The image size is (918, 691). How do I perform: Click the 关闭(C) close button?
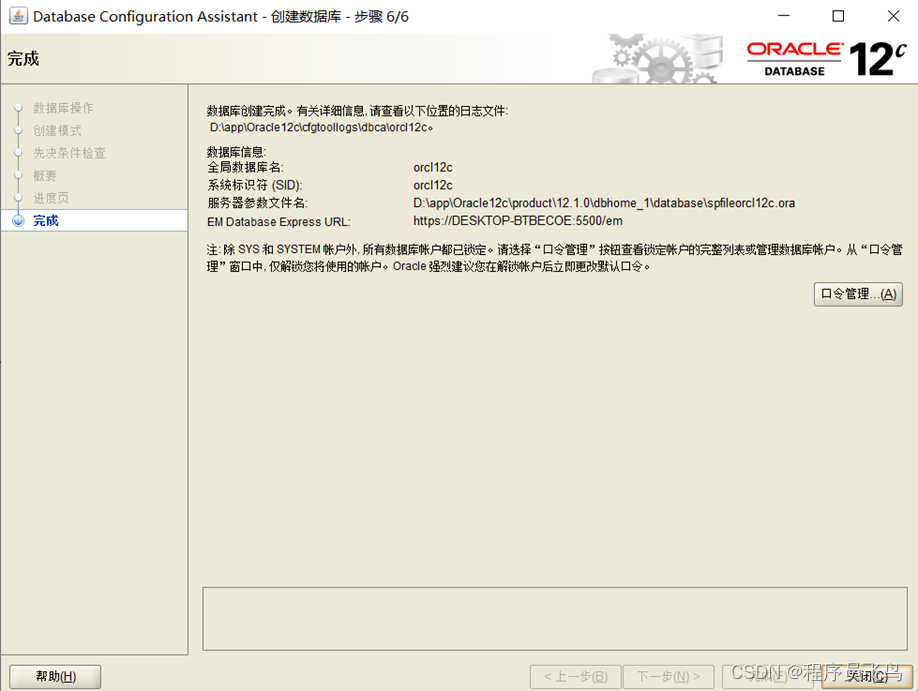pos(866,676)
